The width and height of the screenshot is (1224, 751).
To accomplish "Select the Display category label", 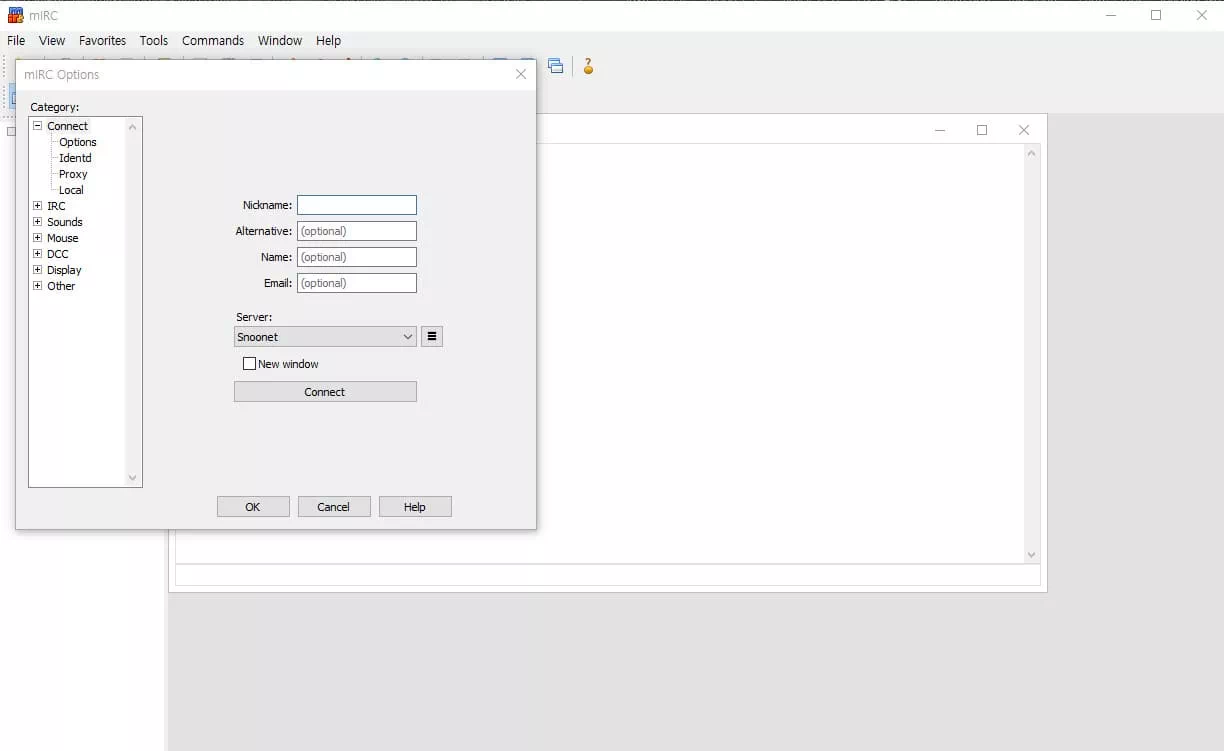I will tap(64, 270).
